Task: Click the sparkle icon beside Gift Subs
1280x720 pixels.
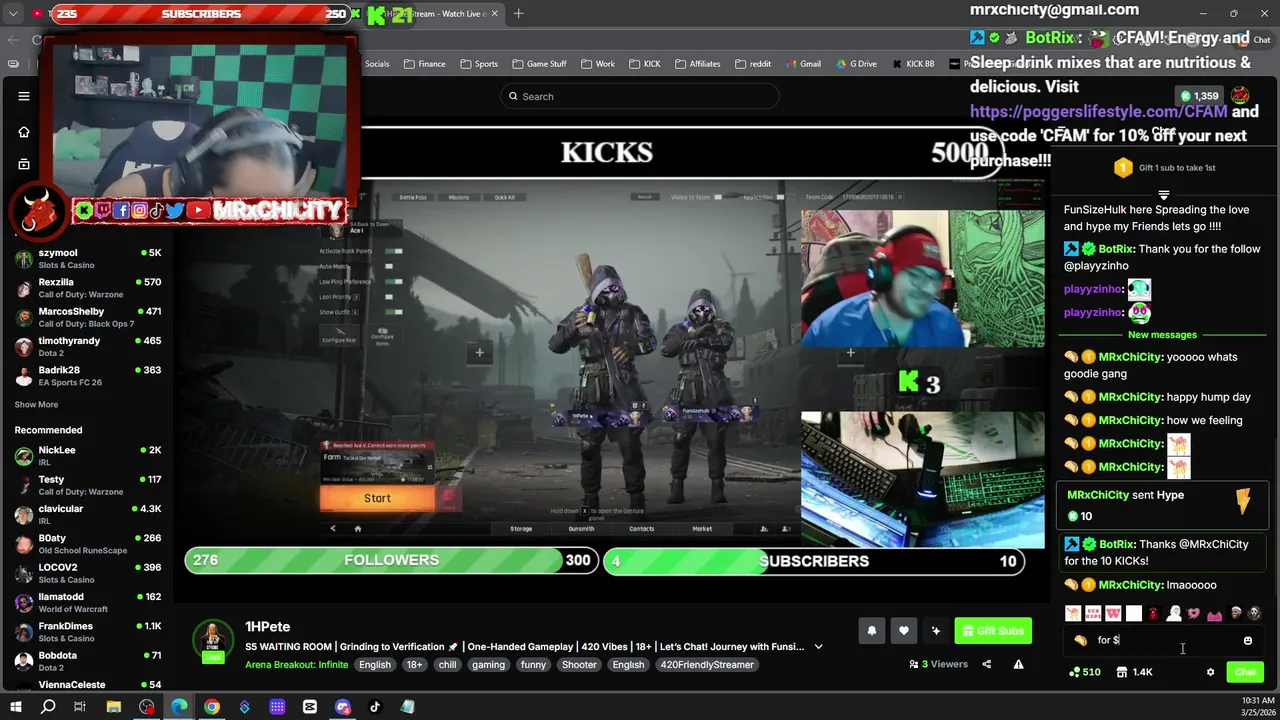Action: [935, 631]
